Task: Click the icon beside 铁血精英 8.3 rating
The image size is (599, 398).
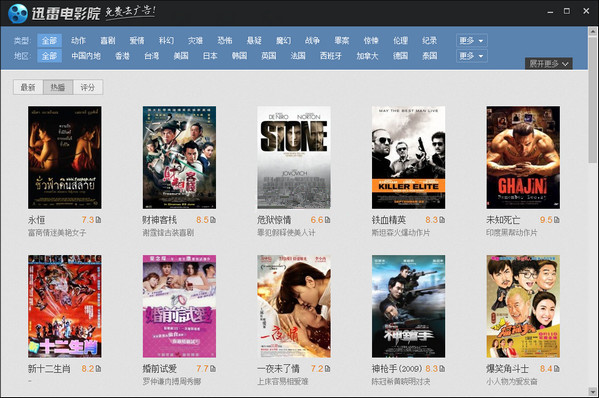Action: tap(442, 220)
